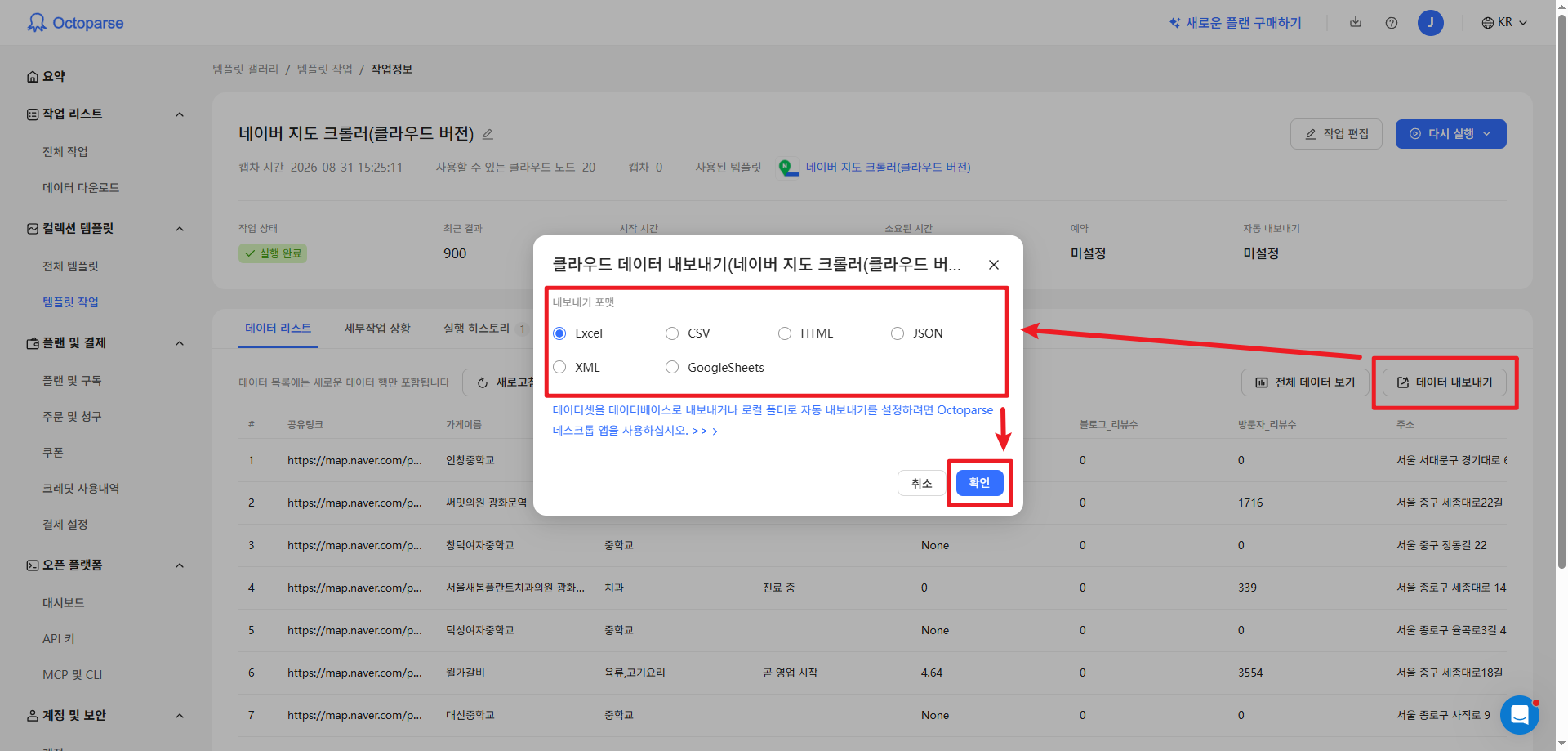Open MCP 및 CLI in the sidebar
Screen dimensions: 1568x751
(73, 675)
